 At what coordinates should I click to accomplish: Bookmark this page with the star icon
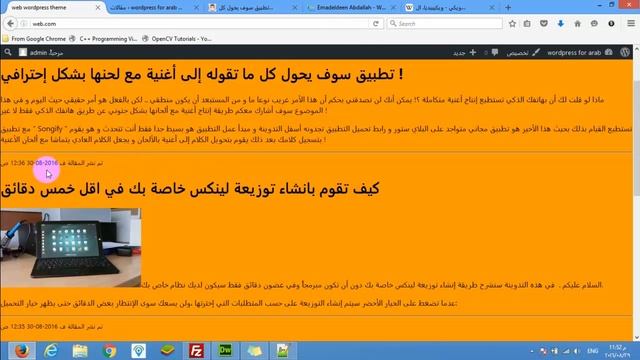512,24
